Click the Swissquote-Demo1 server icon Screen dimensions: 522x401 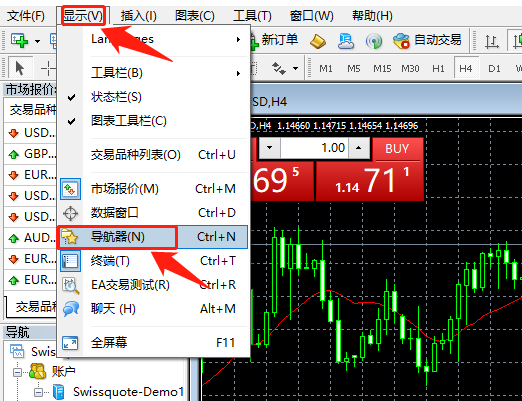[59, 392]
